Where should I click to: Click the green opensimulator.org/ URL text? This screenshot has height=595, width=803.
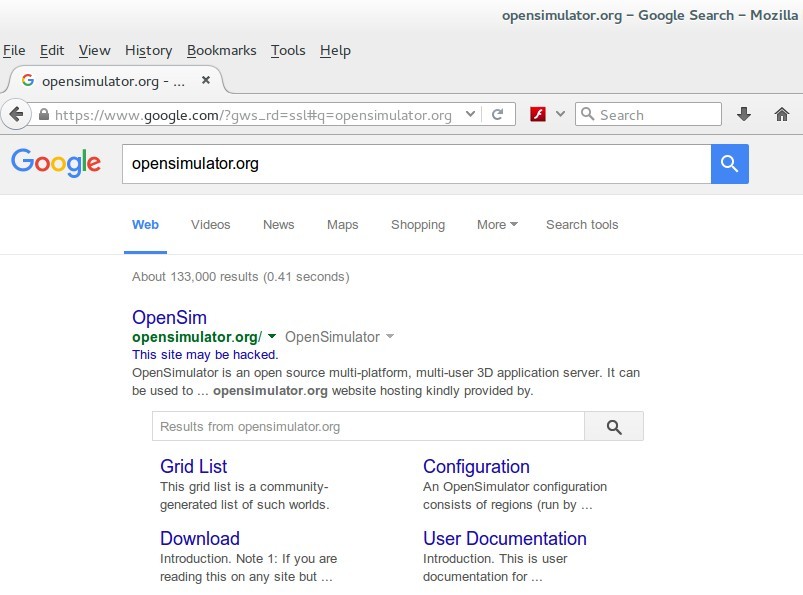(197, 337)
